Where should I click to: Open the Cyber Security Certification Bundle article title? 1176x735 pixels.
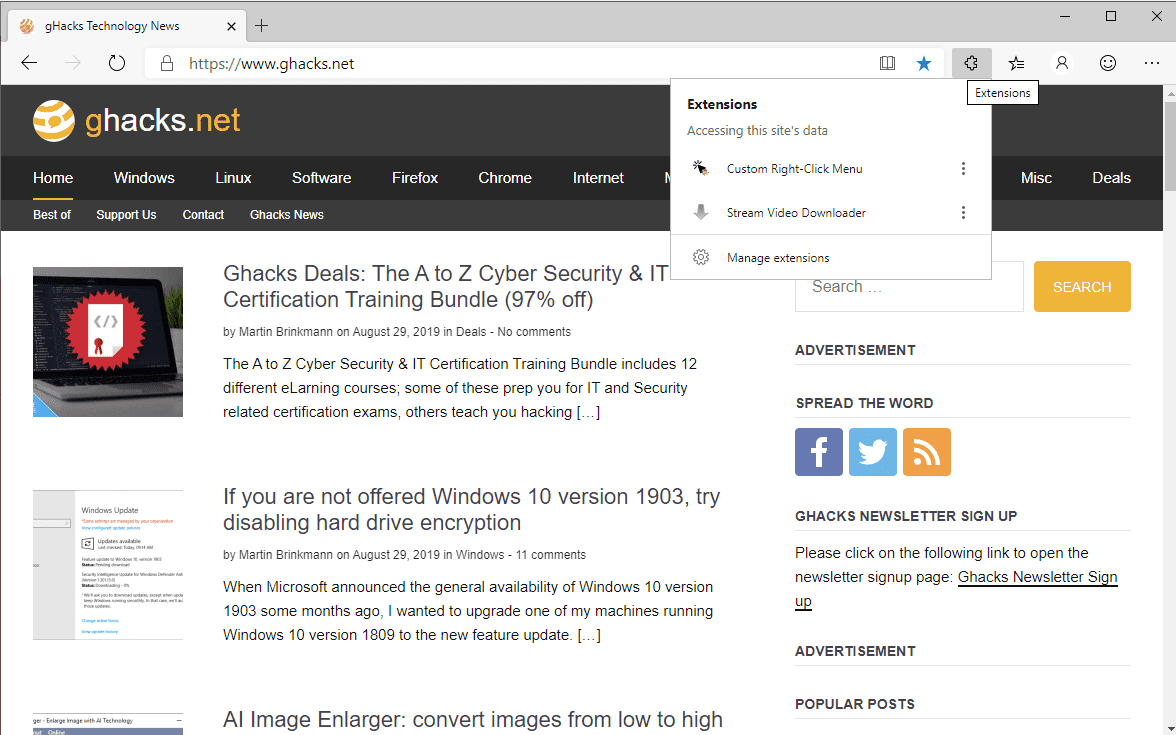click(445, 286)
